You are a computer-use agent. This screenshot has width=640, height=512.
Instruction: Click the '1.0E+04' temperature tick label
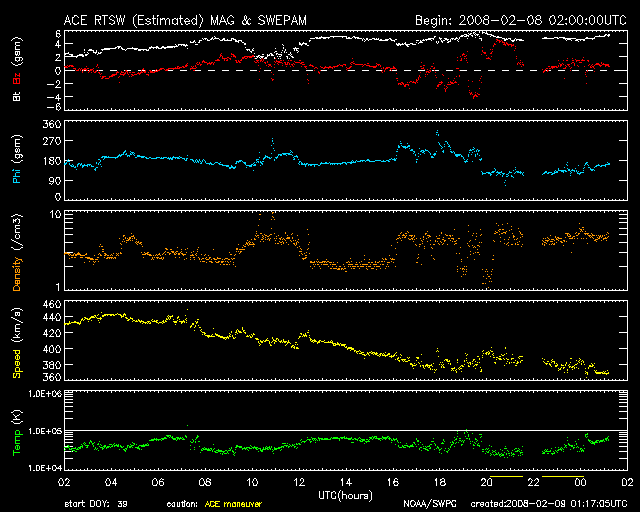pos(45,468)
